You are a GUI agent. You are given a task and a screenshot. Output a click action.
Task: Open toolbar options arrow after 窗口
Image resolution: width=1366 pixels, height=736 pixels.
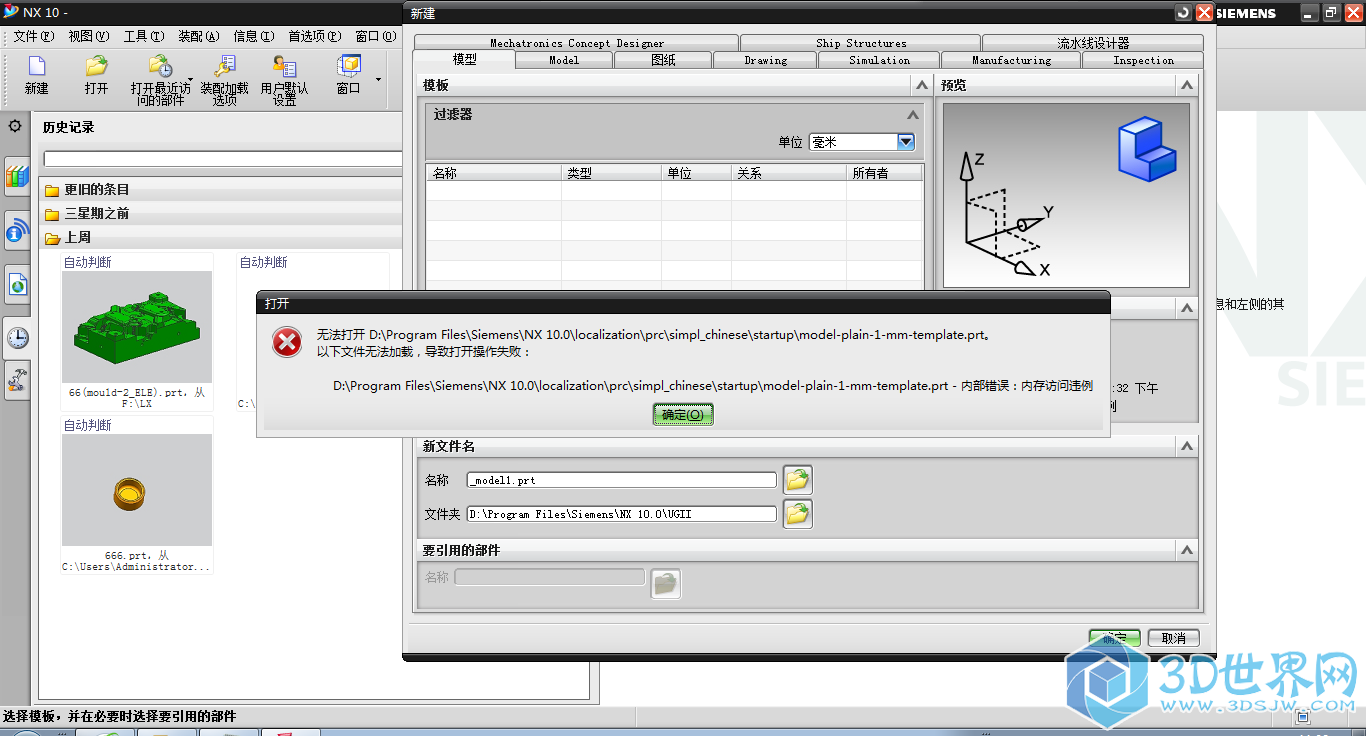pos(378,78)
